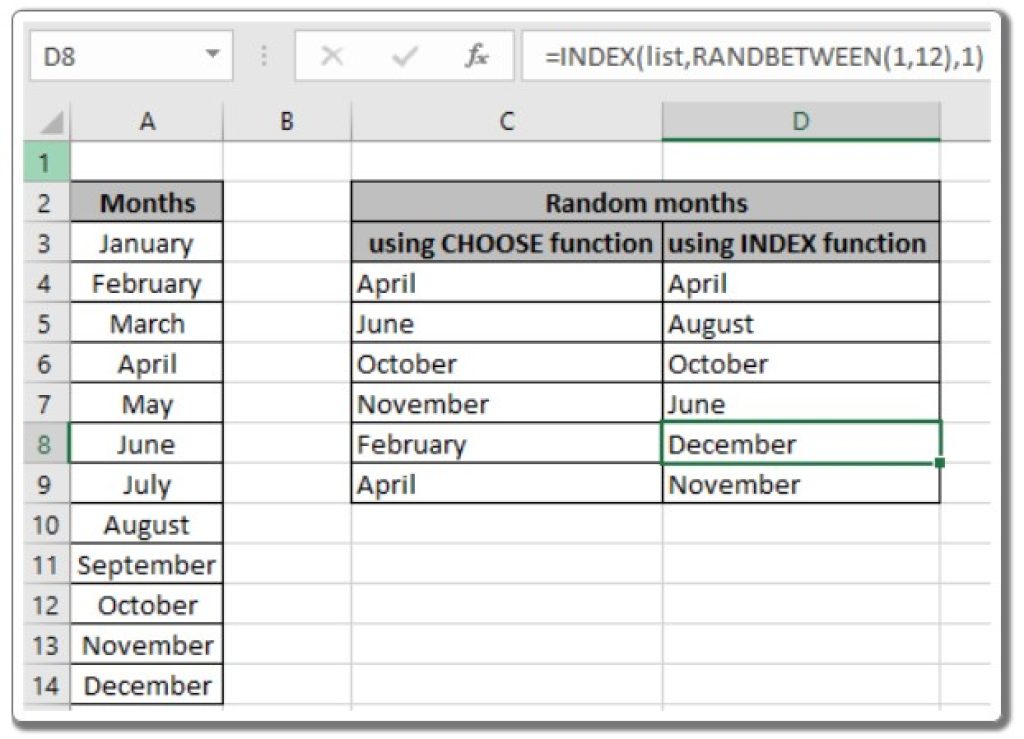
Task: Click the fill handle on active cell D8
Action: (x=938, y=461)
